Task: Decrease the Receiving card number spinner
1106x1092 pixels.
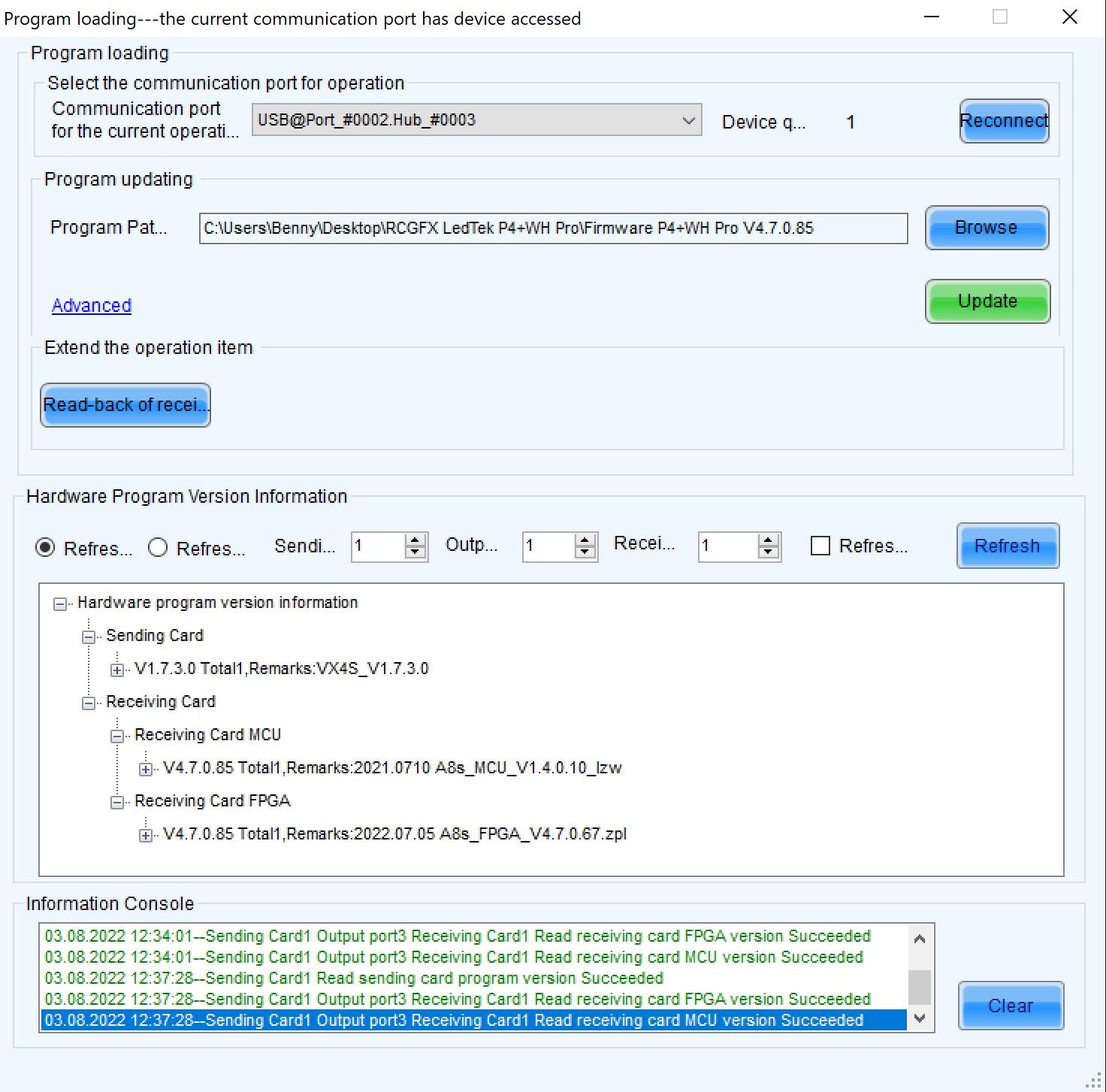Action: point(768,553)
